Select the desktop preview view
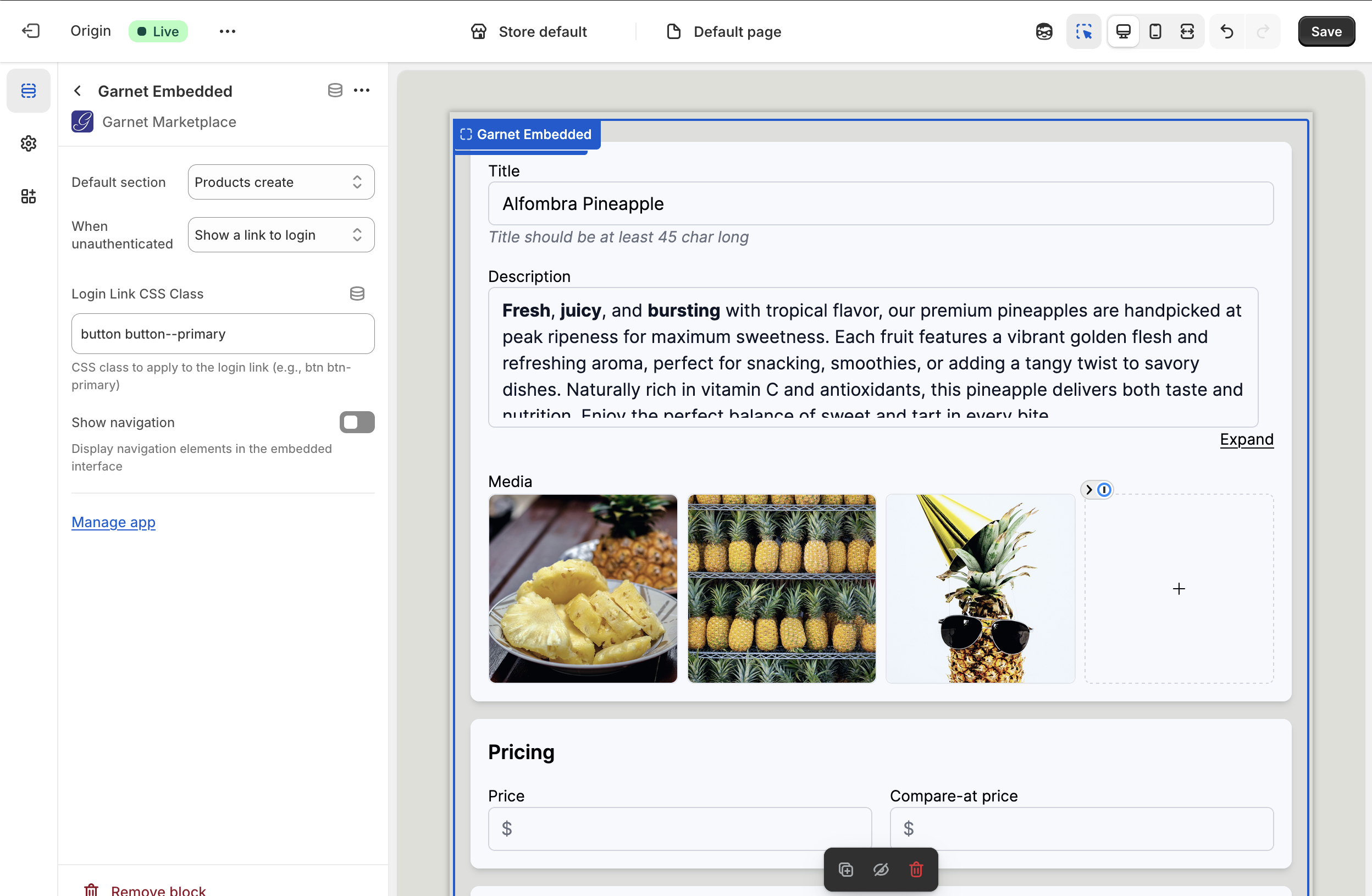This screenshot has height=896, width=1372. coord(1123,31)
